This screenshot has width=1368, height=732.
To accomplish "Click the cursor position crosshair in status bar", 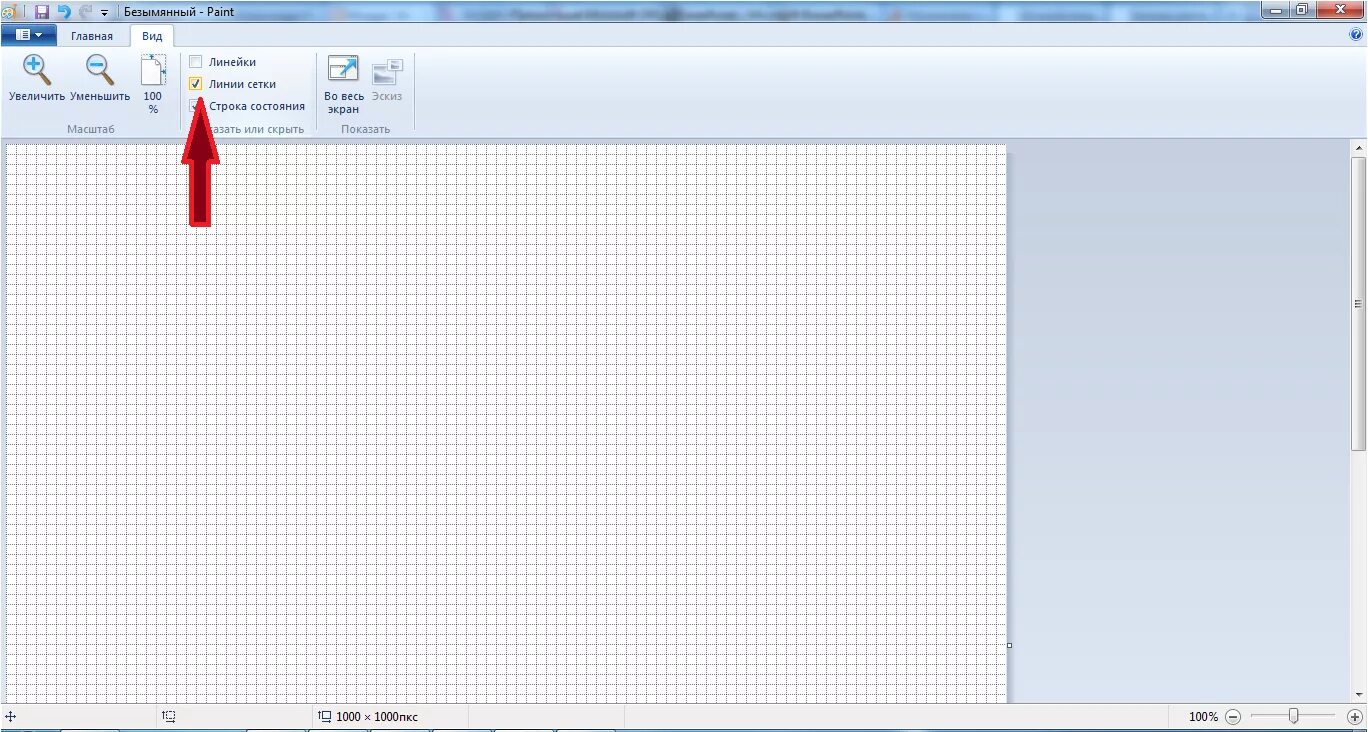I will (11, 716).
